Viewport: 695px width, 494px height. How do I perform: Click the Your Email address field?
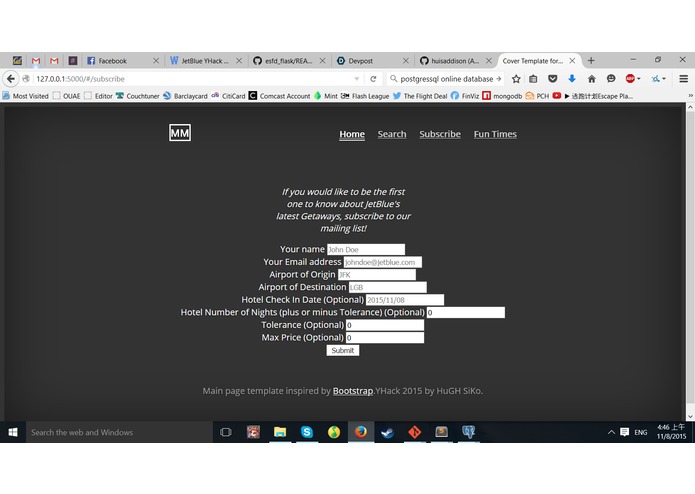coord(383,262)
